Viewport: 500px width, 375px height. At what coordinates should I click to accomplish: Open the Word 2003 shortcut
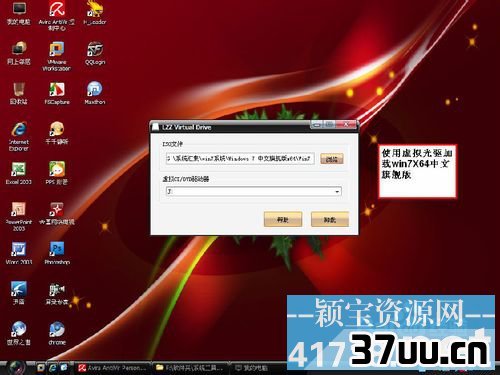(19, 253)
